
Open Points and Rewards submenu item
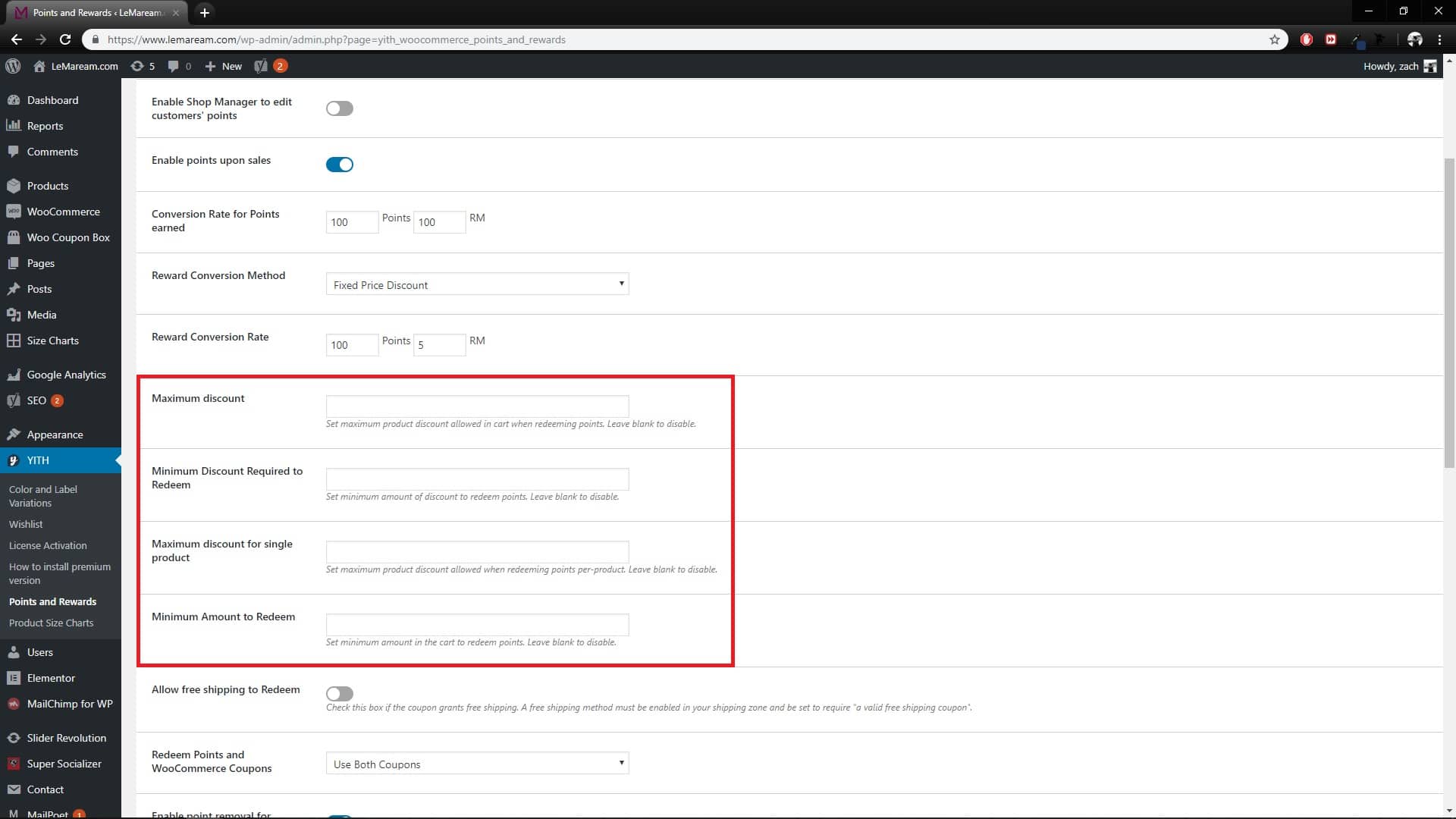(x=52, y=601)
